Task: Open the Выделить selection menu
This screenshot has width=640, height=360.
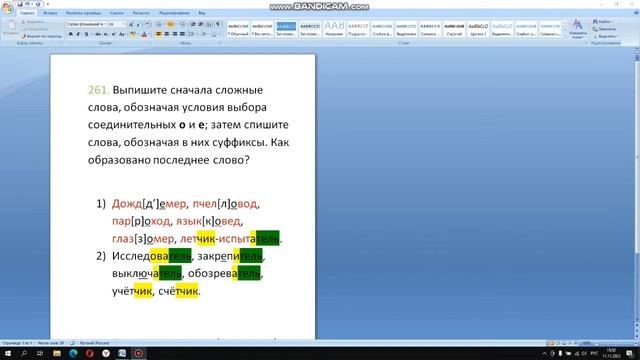Action: [605, 36]
